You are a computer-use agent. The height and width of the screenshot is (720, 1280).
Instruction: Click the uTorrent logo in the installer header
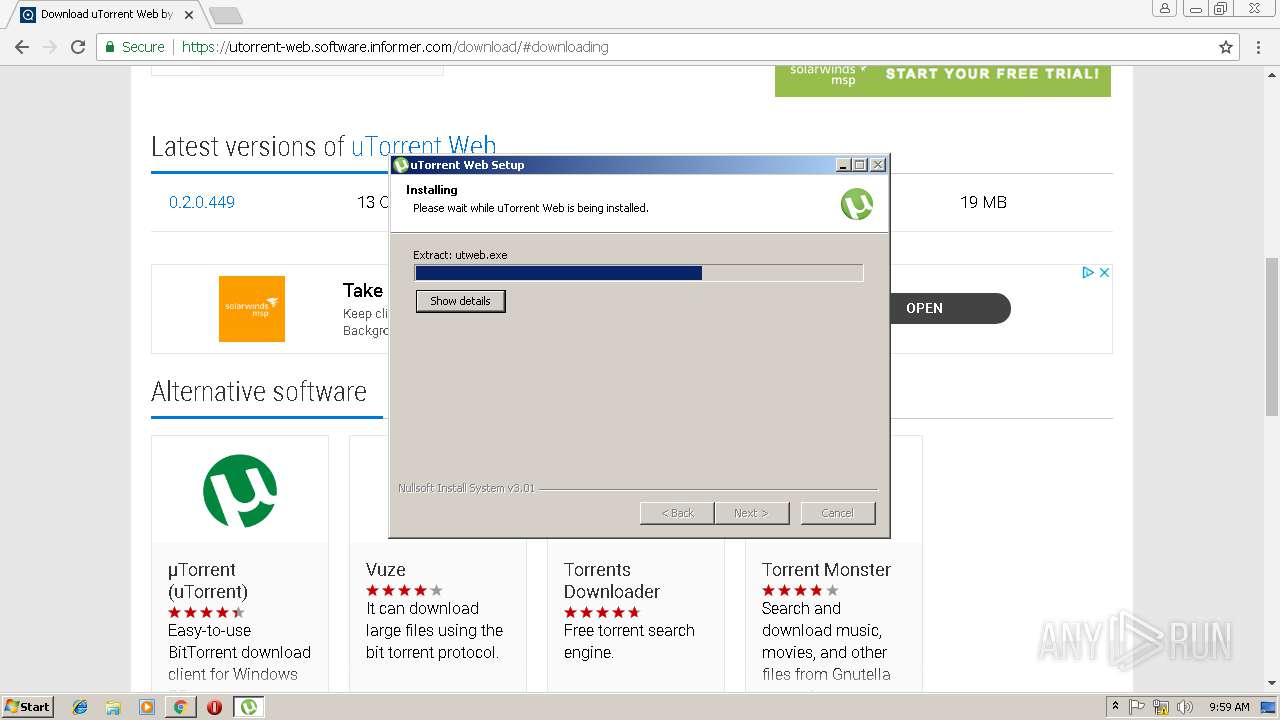(x=857, y=204)
